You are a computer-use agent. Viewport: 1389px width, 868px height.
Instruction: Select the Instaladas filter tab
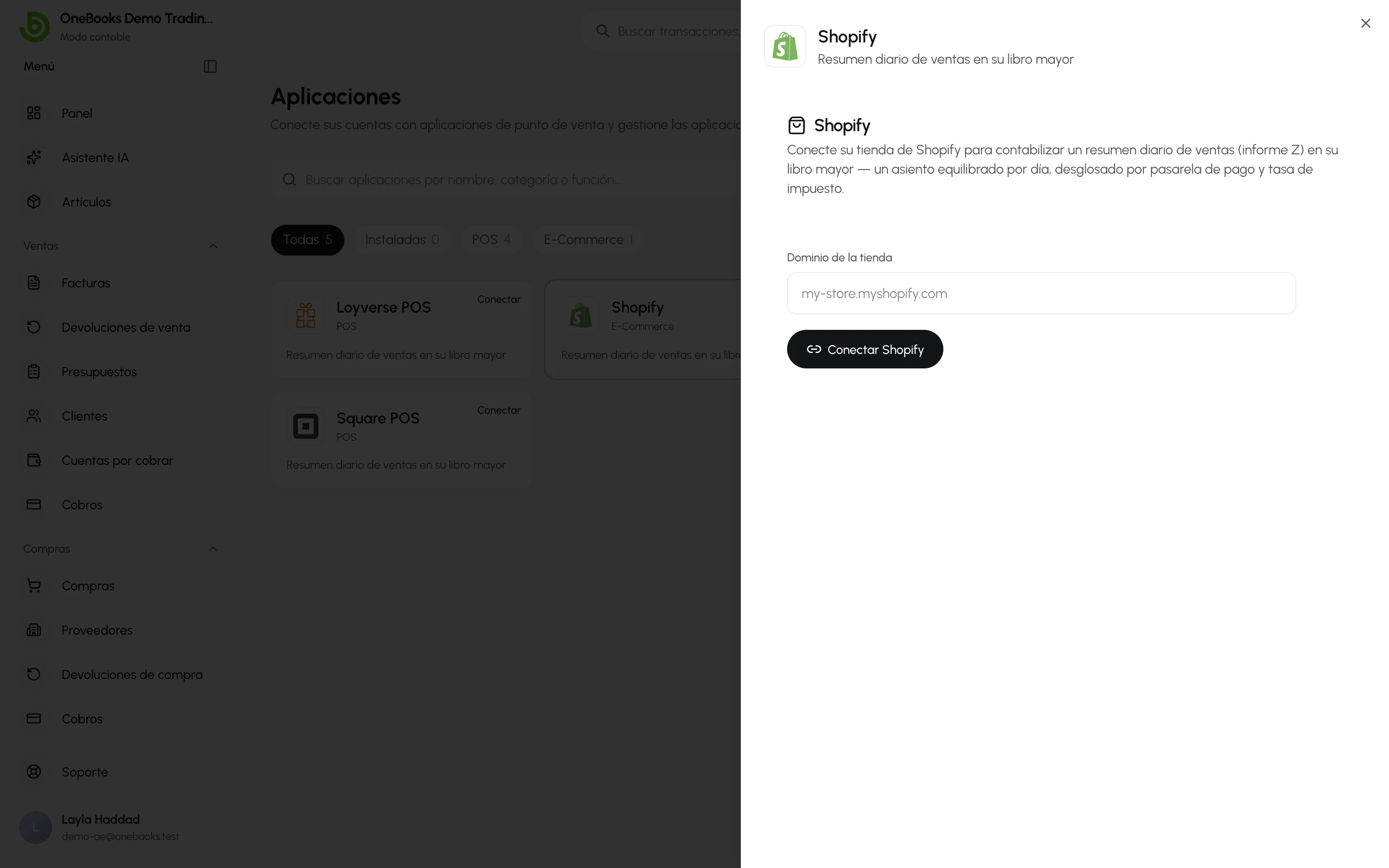pyautogui.click(x=402, y=239)
